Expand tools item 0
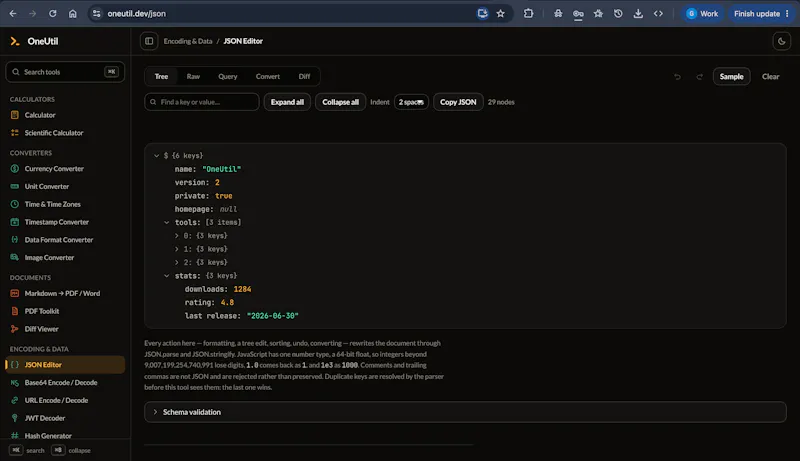The height and width of the screenshot is (461, 800). (x=177, y=236)
